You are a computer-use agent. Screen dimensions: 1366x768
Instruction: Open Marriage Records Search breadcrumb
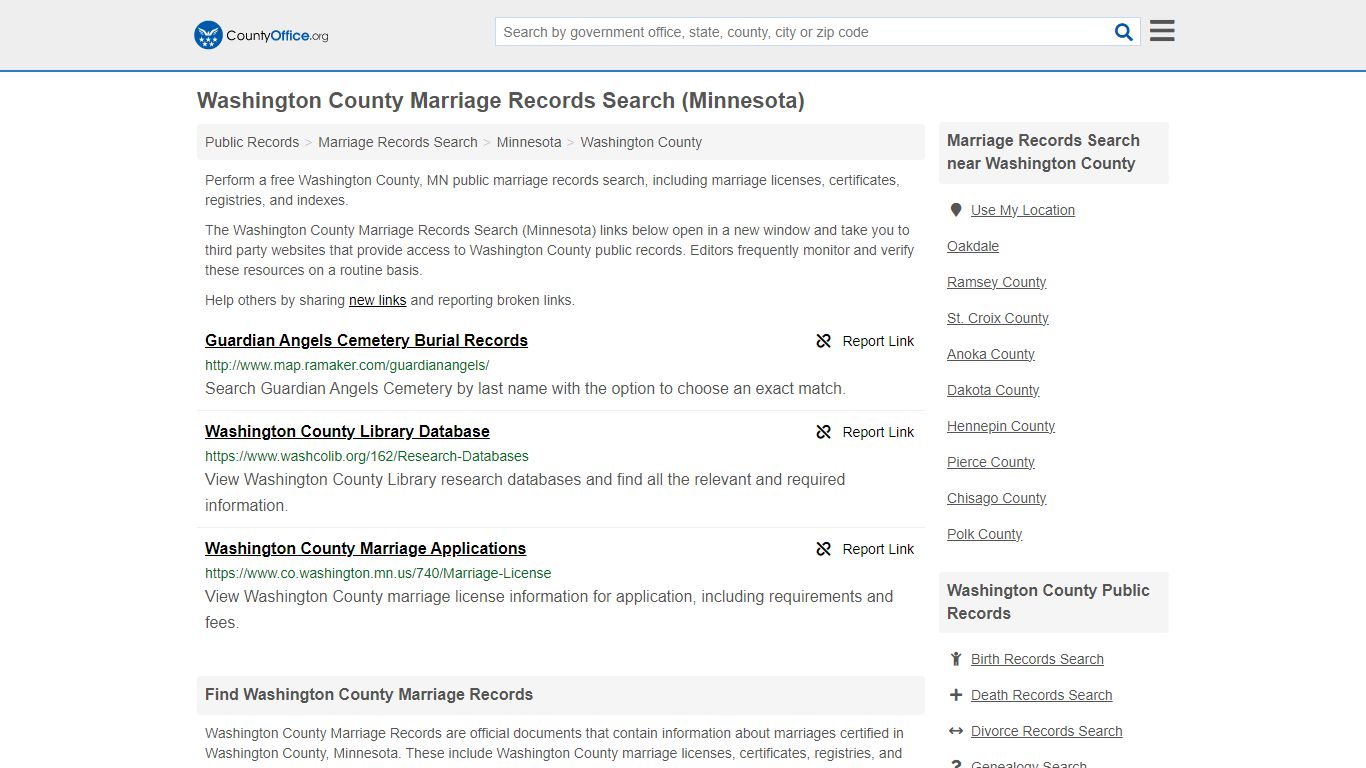pos(398,142)
